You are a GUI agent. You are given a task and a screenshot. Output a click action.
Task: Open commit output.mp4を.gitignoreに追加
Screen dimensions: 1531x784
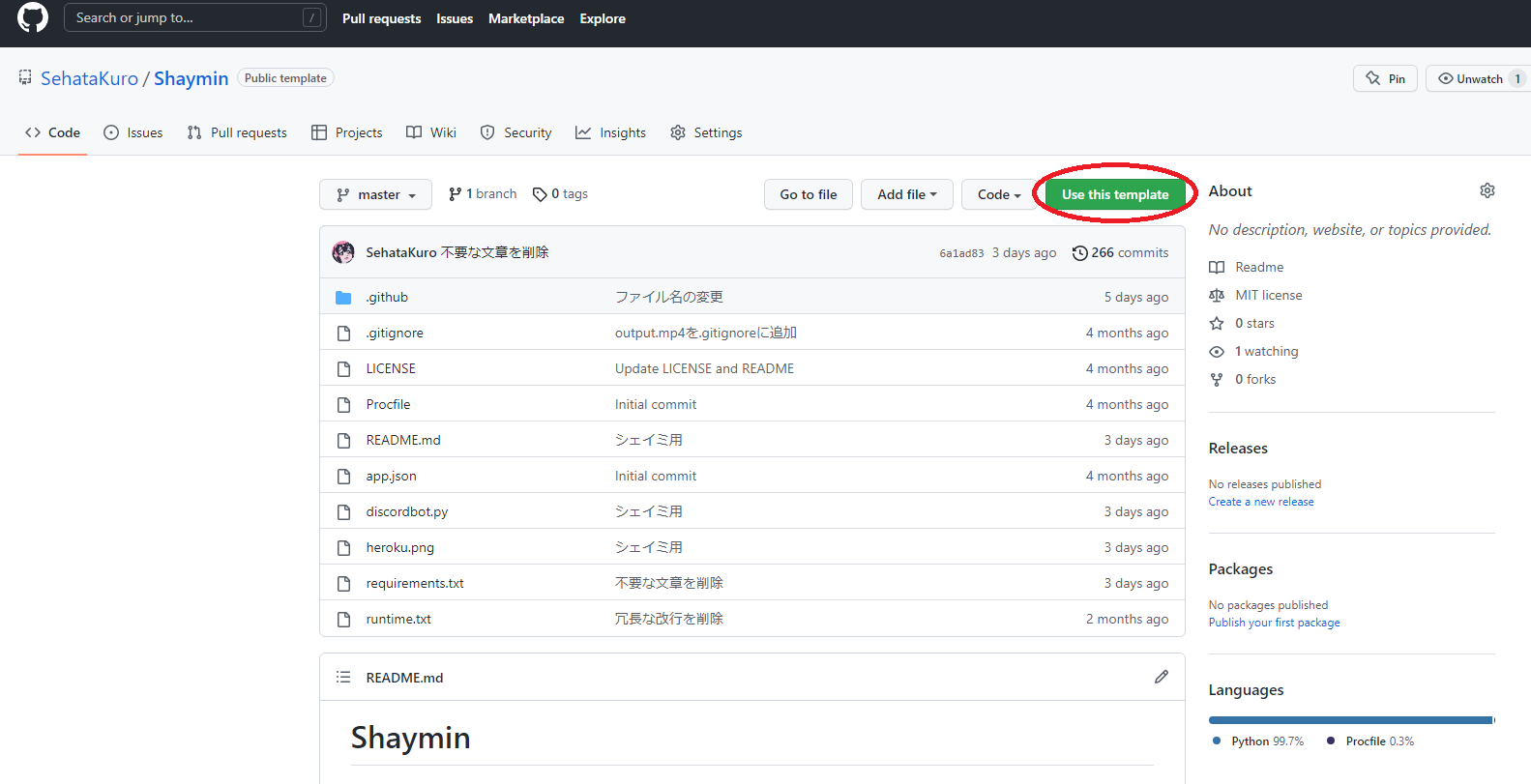pyautogui.click(x=706, y=333)
